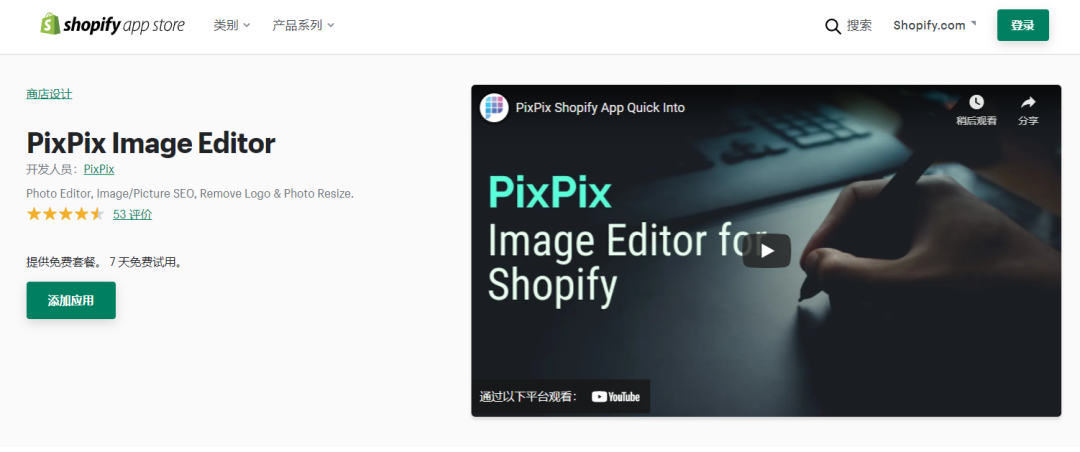This screenshot has width=1080, height=452.
Task: Click the 搜索 search text
Action: pos(859,25)
